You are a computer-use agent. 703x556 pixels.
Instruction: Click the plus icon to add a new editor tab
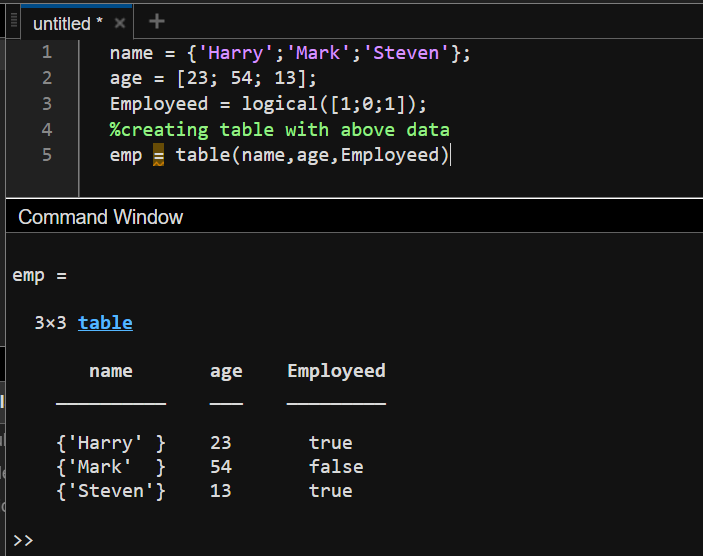[x=157, y=21]
